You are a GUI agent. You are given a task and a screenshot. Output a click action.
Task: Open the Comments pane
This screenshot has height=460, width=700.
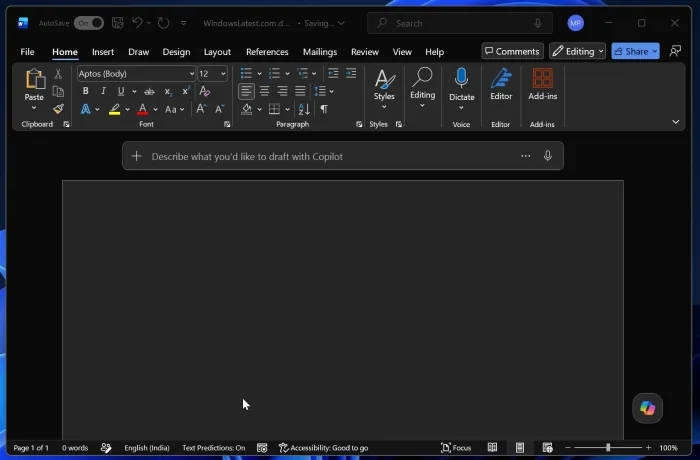click(512, 51)
